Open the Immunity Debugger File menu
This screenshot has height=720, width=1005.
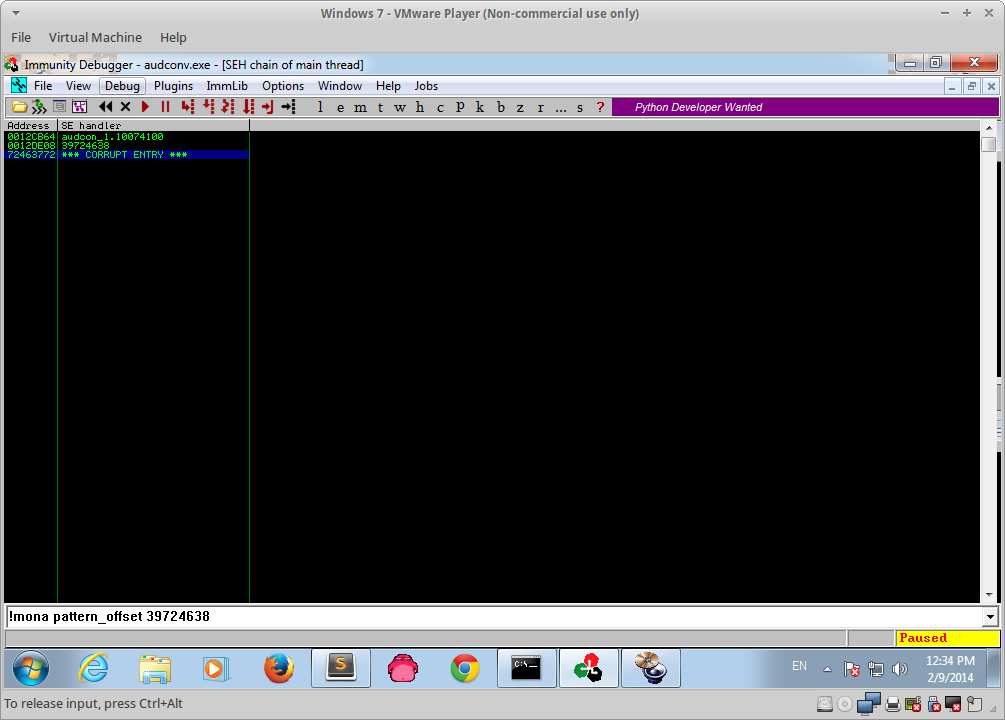[43, 86]
